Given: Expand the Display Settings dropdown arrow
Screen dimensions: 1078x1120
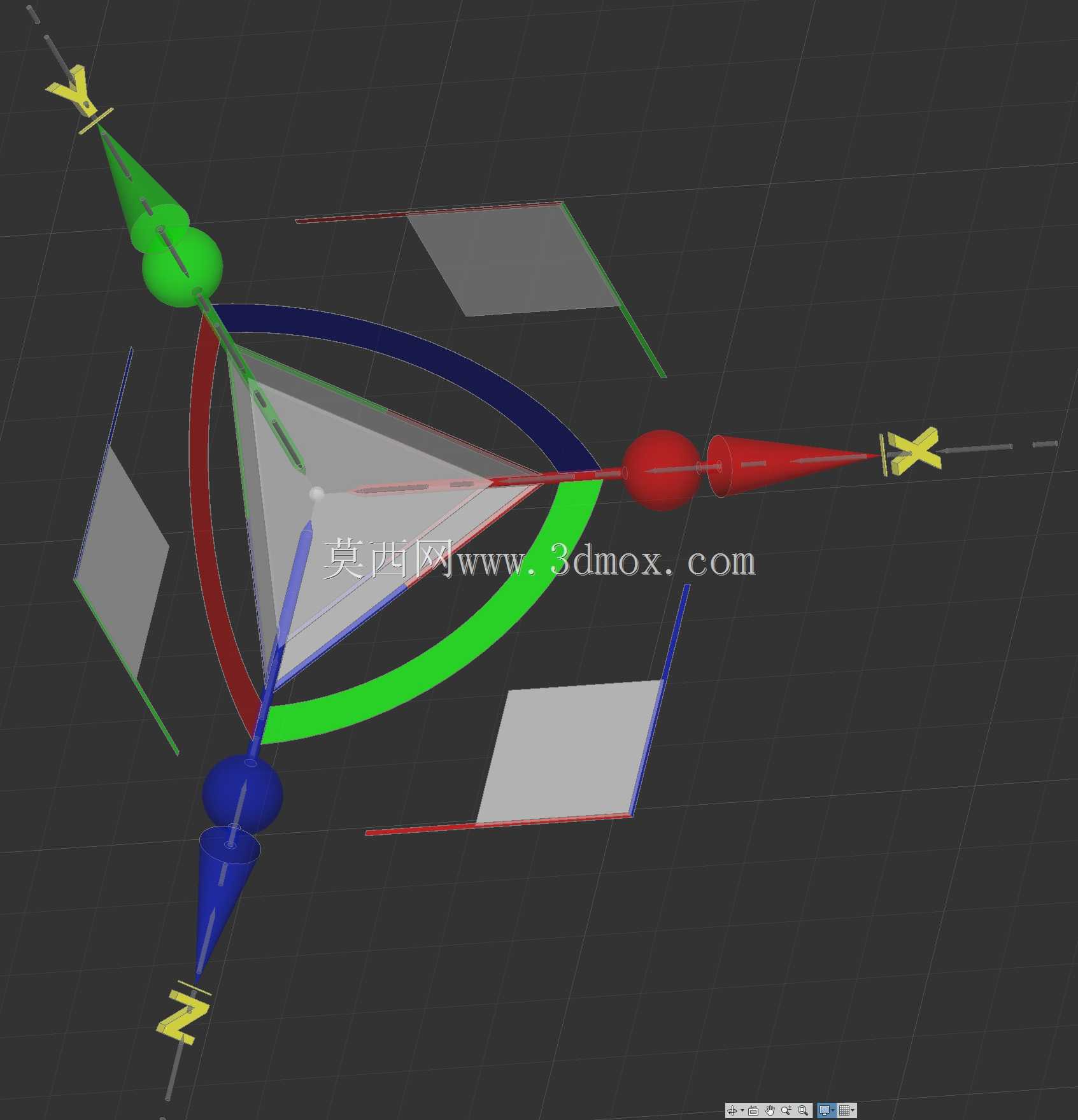Looking at the screenshot, I should 833,1110.
